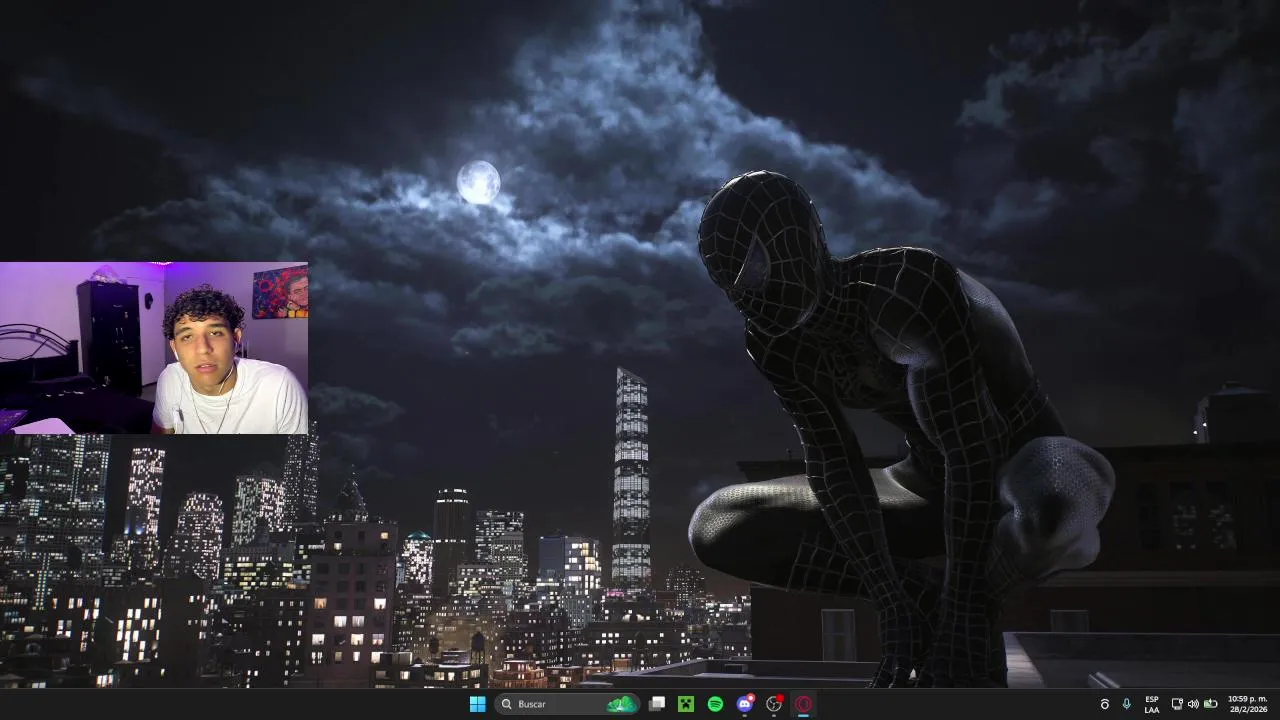Check the battery tray icon
Screen dimensions: 1280x720
[x=1210, y=704]
